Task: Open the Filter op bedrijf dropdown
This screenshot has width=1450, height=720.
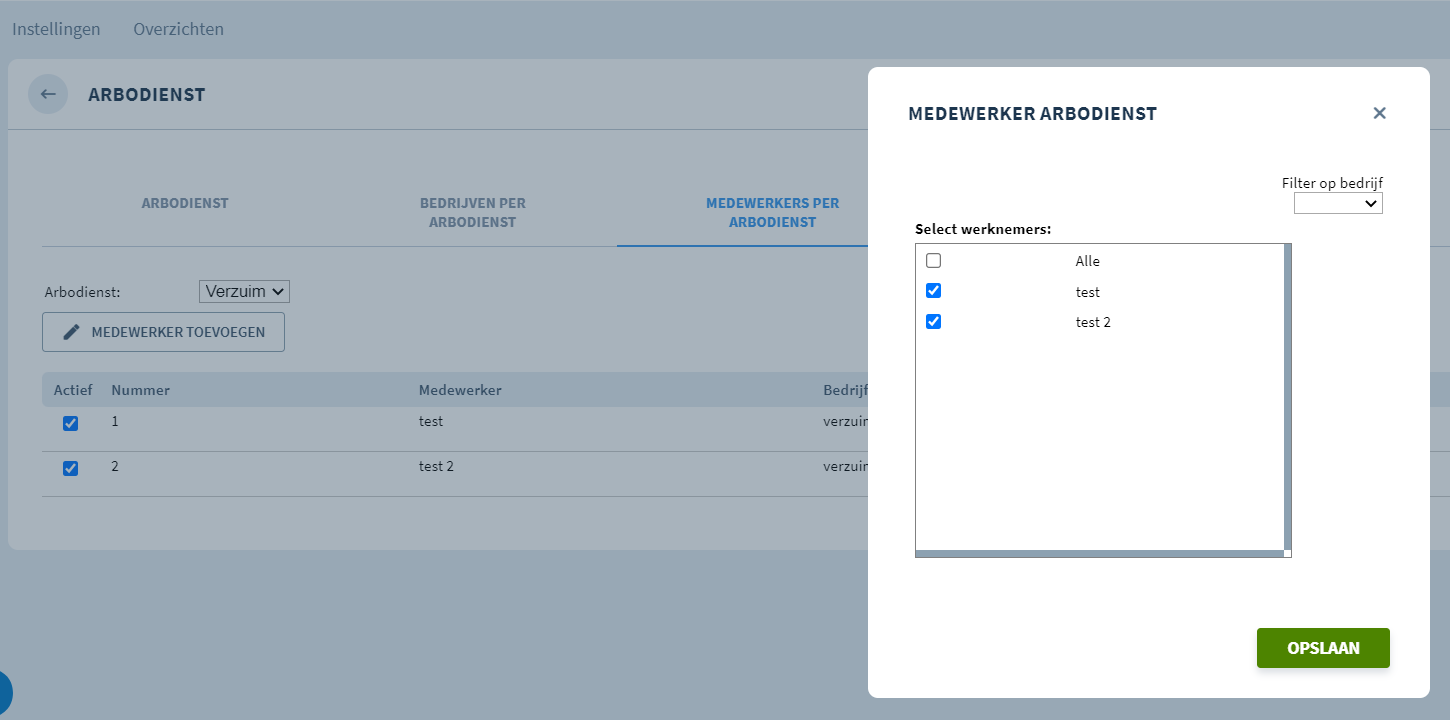Action: tap(1338, 203)
